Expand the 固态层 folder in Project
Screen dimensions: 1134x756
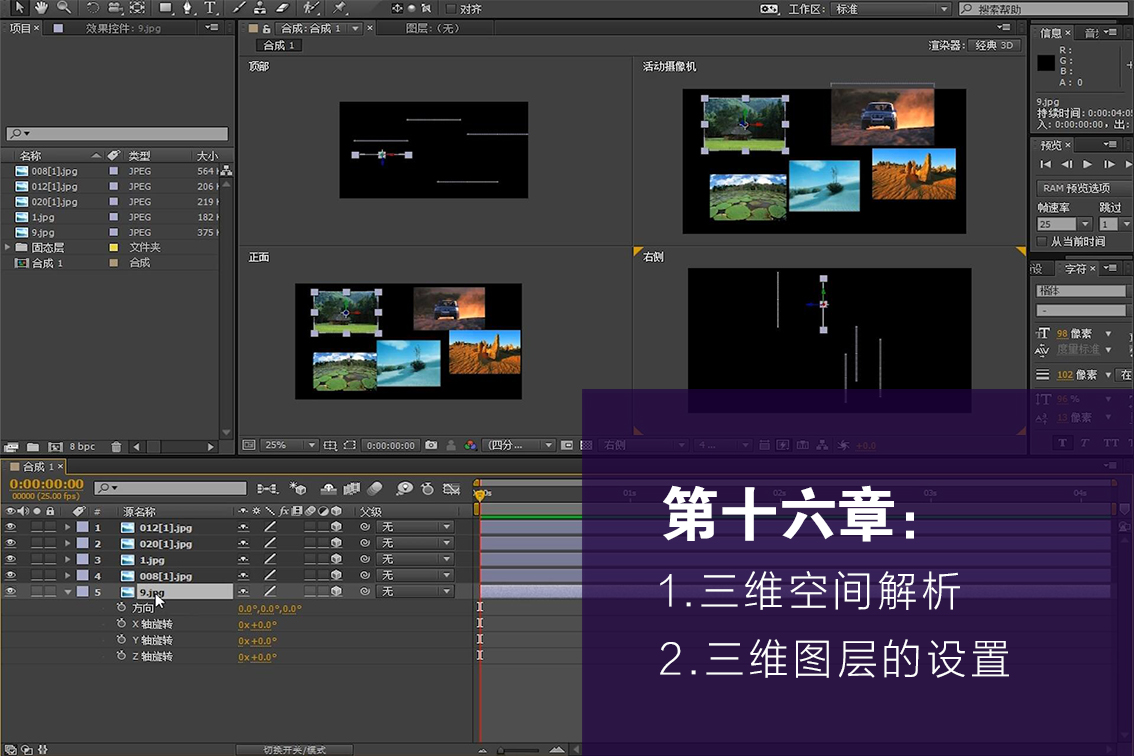[8, 247]
